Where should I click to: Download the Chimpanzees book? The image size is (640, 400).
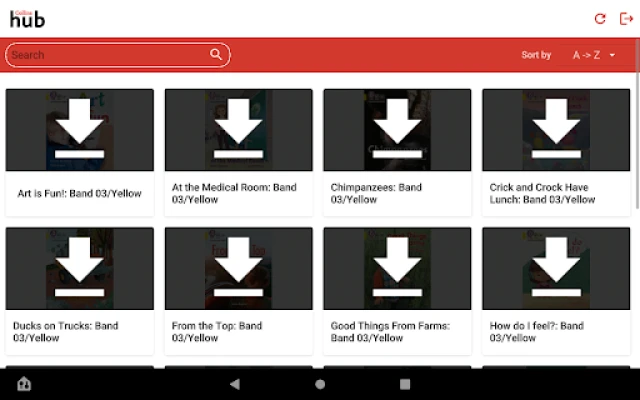[x=397, y=130]
